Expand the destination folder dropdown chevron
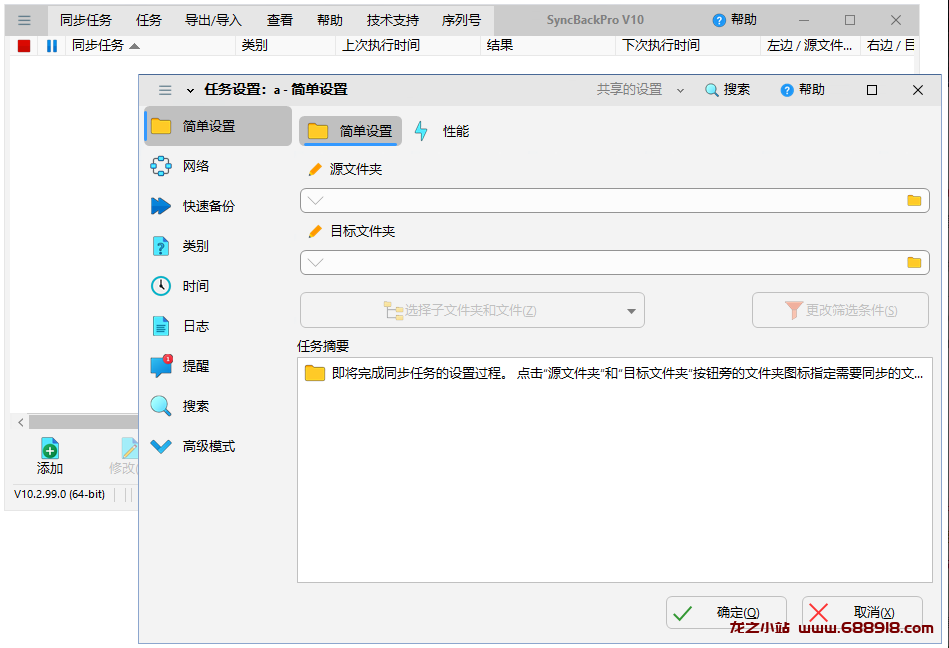This screenshot has height=648, width=949. (x=315, y=262)
